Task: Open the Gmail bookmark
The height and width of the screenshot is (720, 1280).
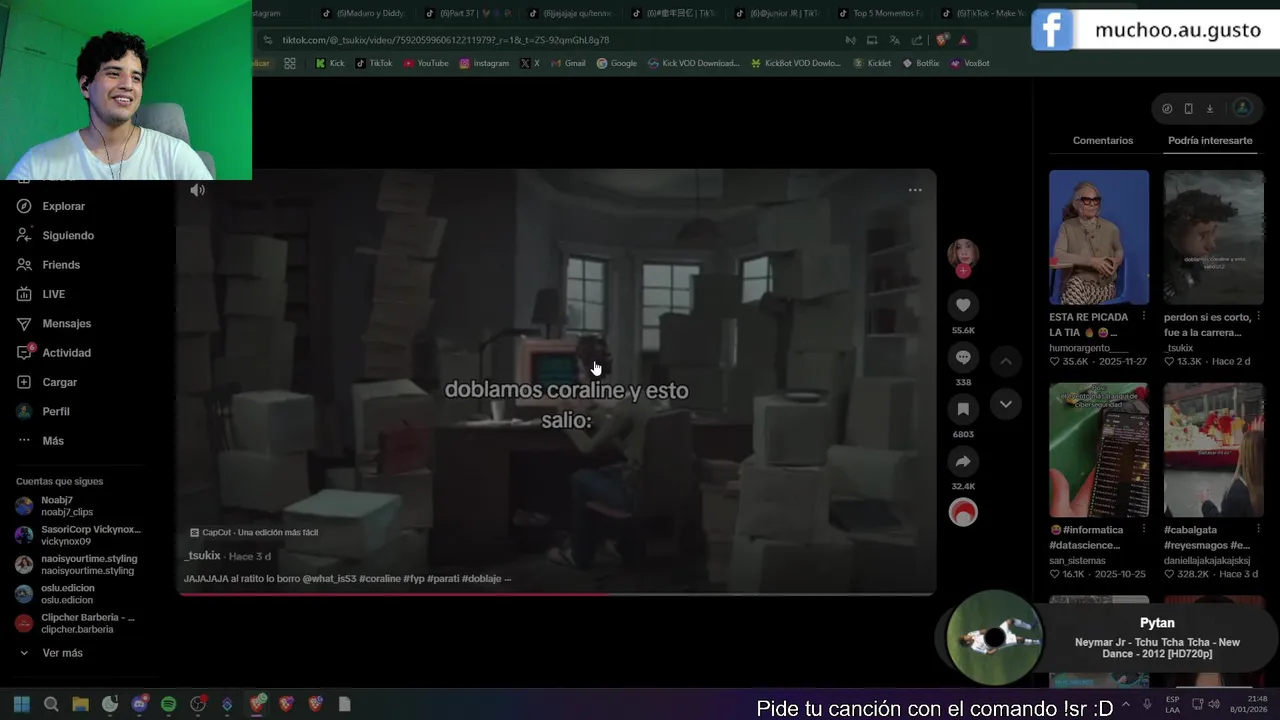Action: tap(568, 63)
